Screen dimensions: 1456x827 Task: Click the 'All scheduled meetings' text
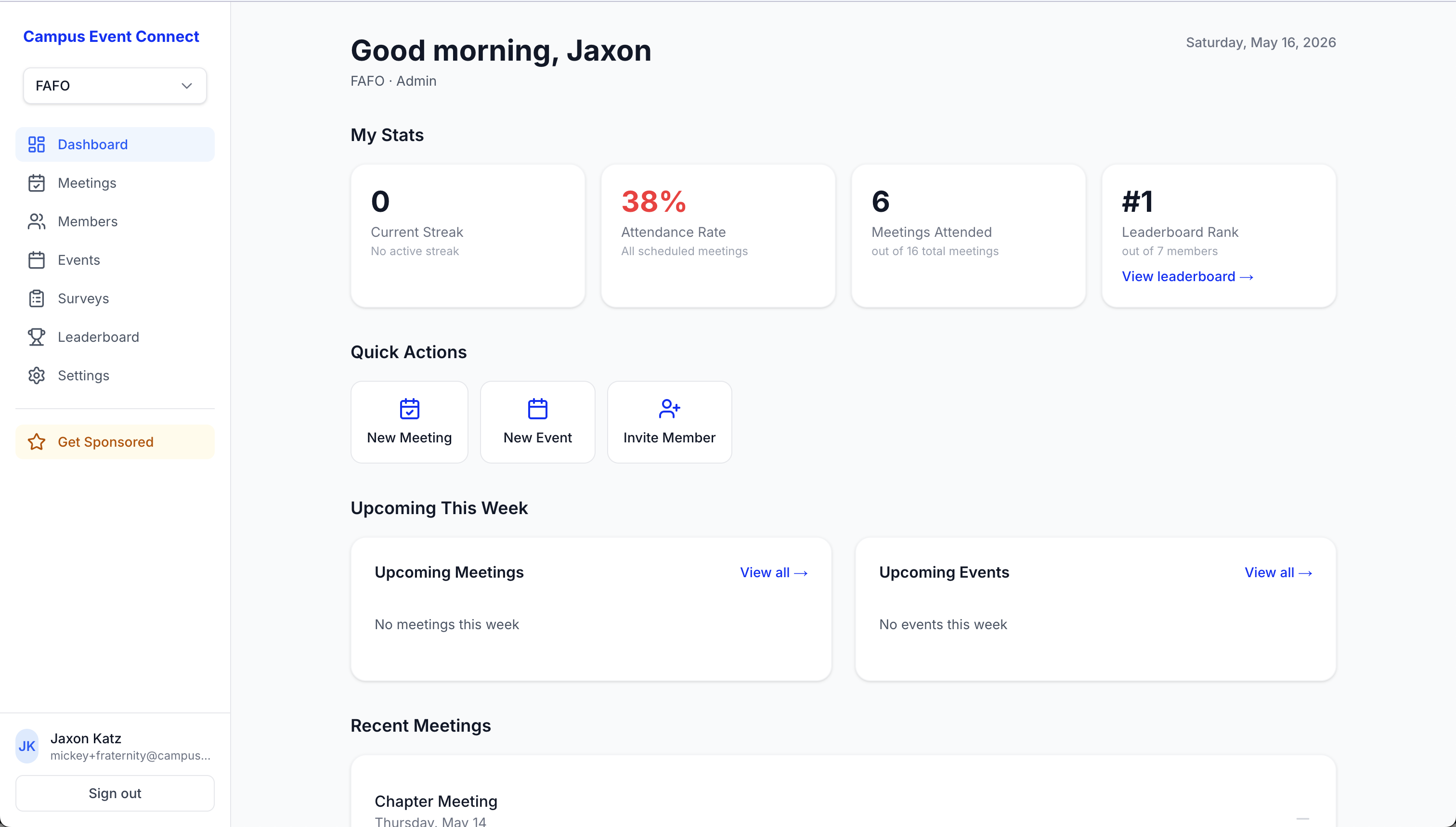(x=684, y=251)
